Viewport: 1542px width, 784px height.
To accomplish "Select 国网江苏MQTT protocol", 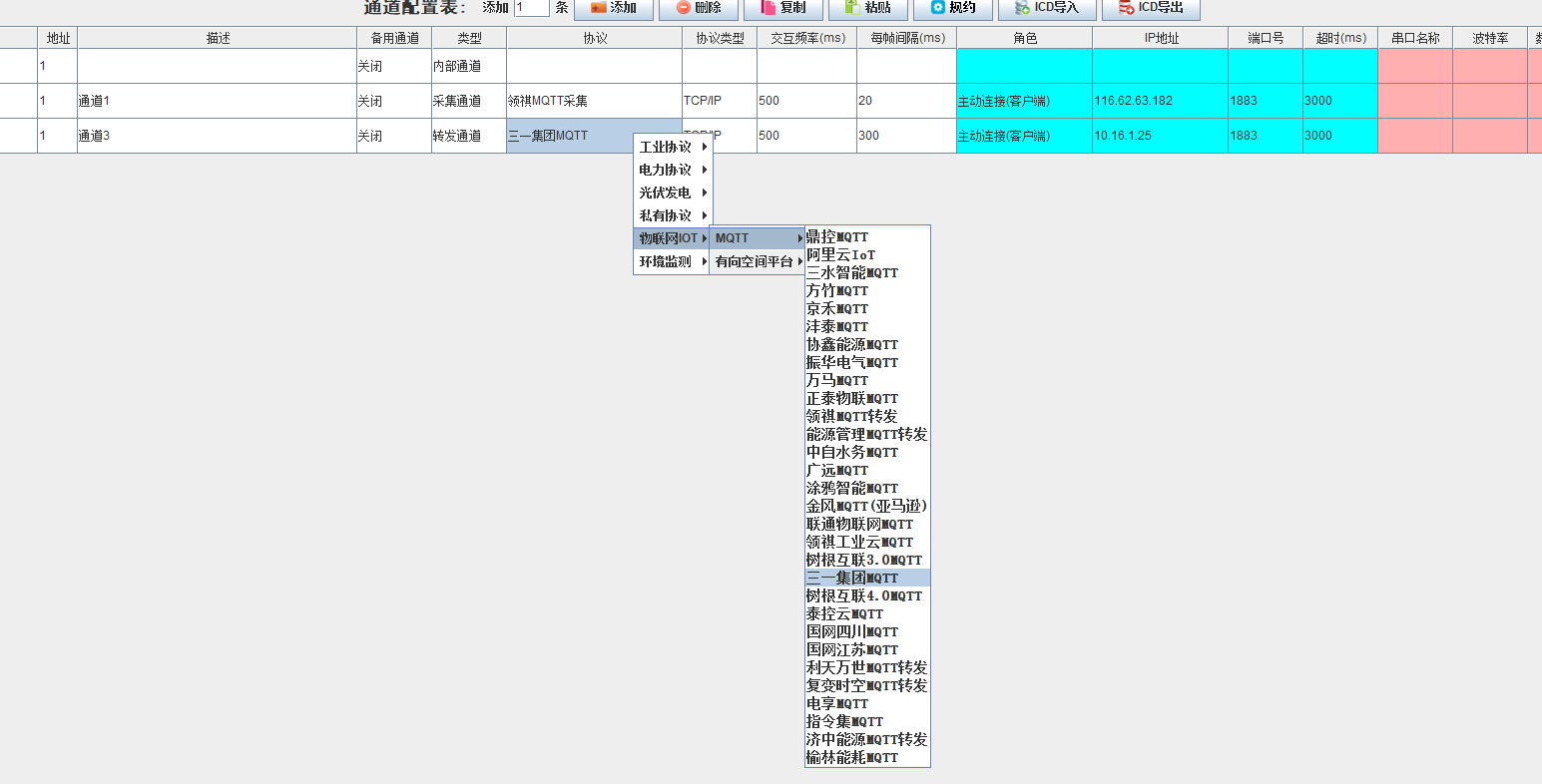I will (867, 649).
